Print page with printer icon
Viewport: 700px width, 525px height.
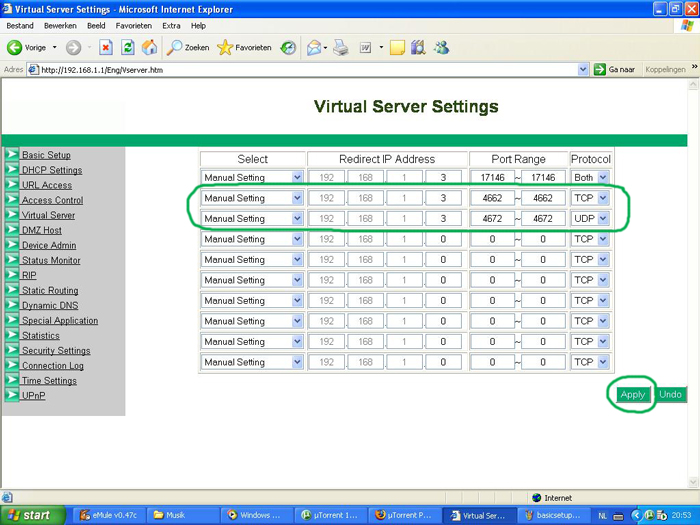point(341,47)
